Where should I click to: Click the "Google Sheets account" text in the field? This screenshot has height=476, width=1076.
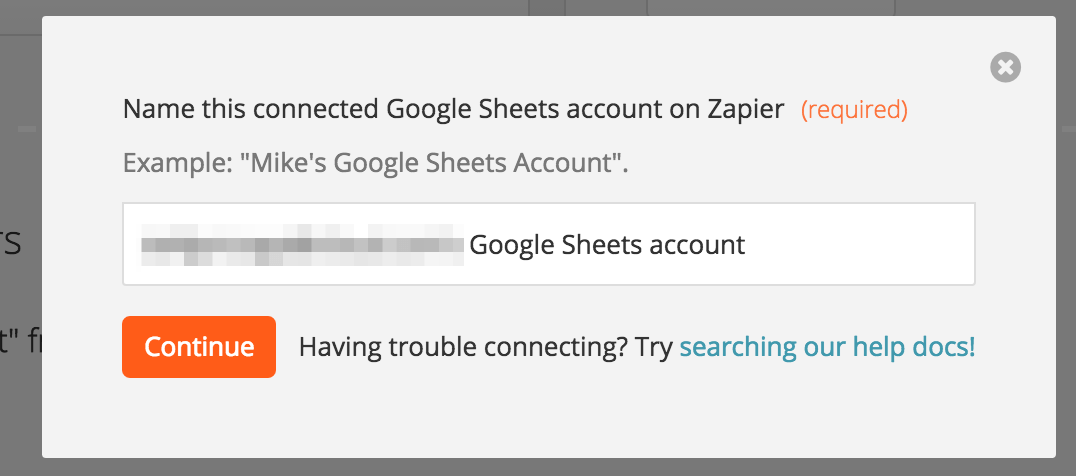[x=607, y=245]
